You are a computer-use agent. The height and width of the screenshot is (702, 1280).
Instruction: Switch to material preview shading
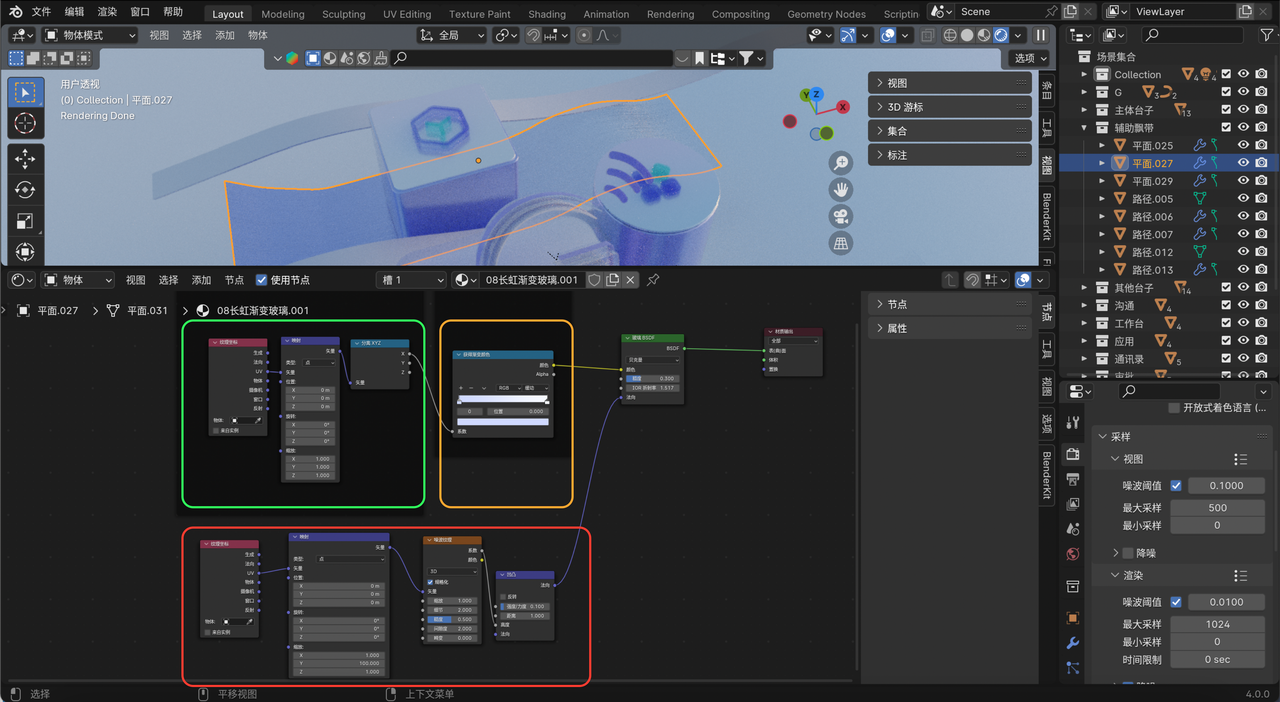(x=985, y=35)
